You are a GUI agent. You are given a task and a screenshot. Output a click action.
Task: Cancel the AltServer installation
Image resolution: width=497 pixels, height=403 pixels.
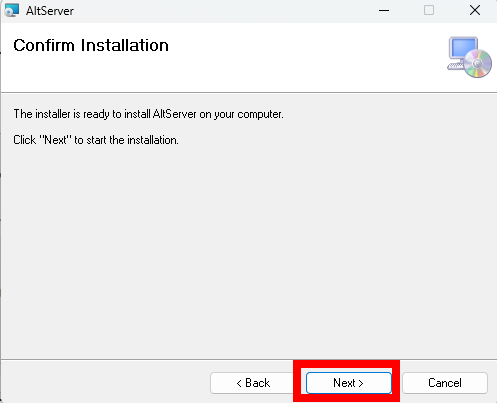[x=445, y=383]
